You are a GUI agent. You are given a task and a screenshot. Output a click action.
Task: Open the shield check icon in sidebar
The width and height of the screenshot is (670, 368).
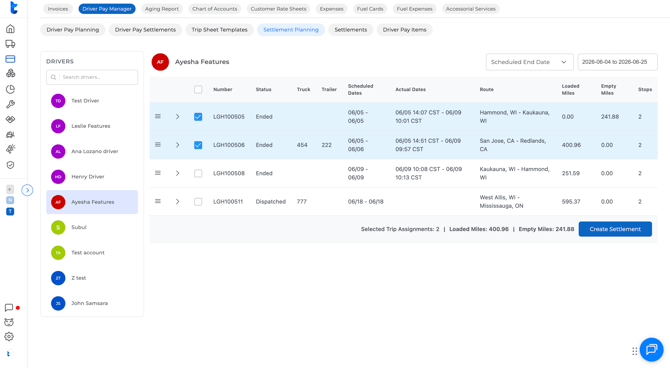pyautogui.click(x=10, y=165)
